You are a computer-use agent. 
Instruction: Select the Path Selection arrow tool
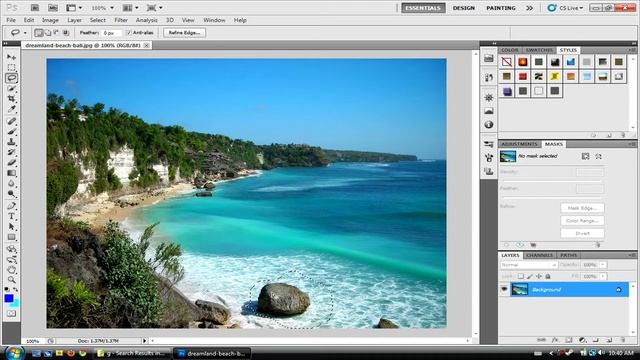click(x=11, y=227)
